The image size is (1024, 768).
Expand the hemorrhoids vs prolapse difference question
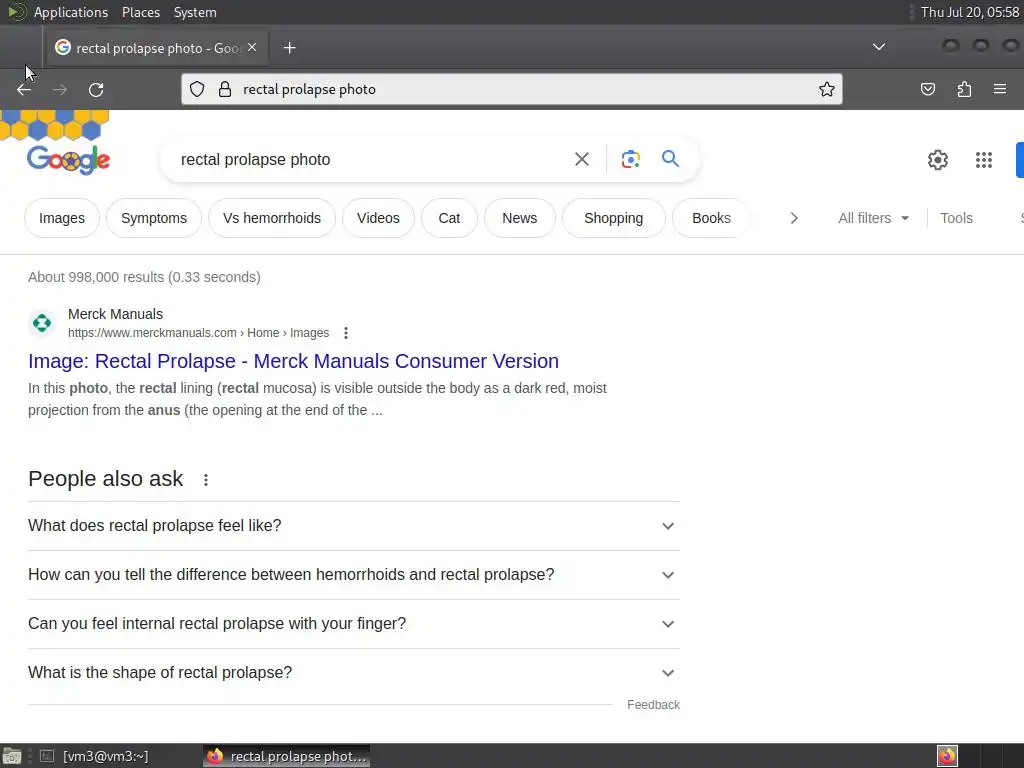[353, 575]
